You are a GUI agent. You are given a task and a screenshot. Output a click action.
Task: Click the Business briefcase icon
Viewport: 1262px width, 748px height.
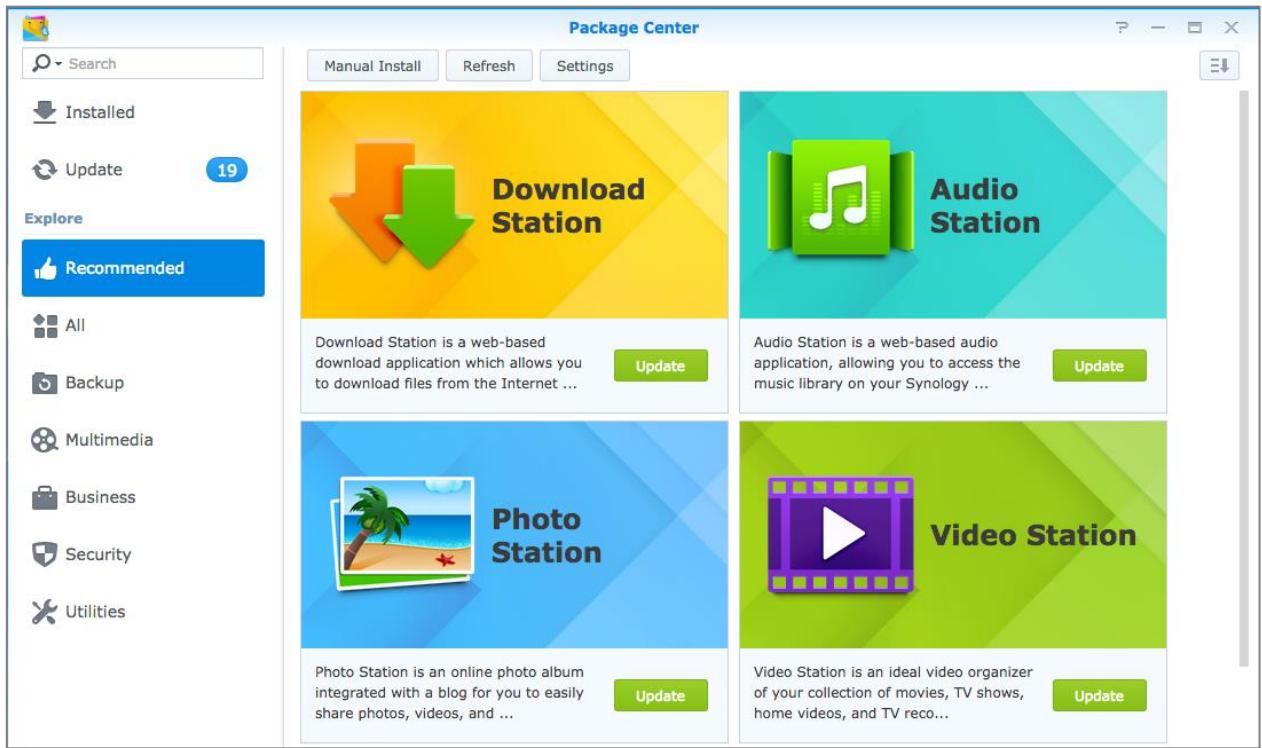pyautogui.click(x=45, y=497)
